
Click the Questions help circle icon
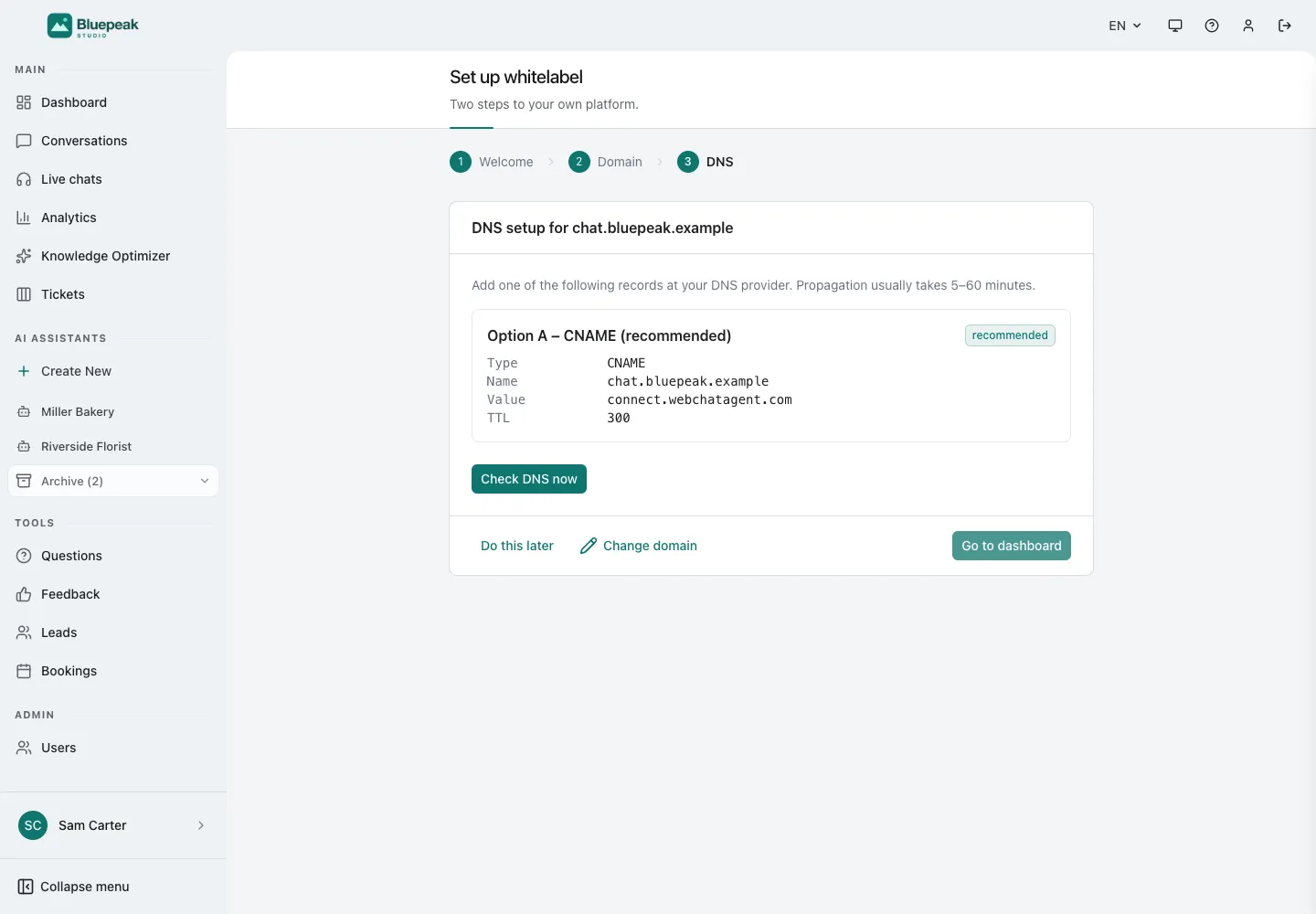(24, 556)
